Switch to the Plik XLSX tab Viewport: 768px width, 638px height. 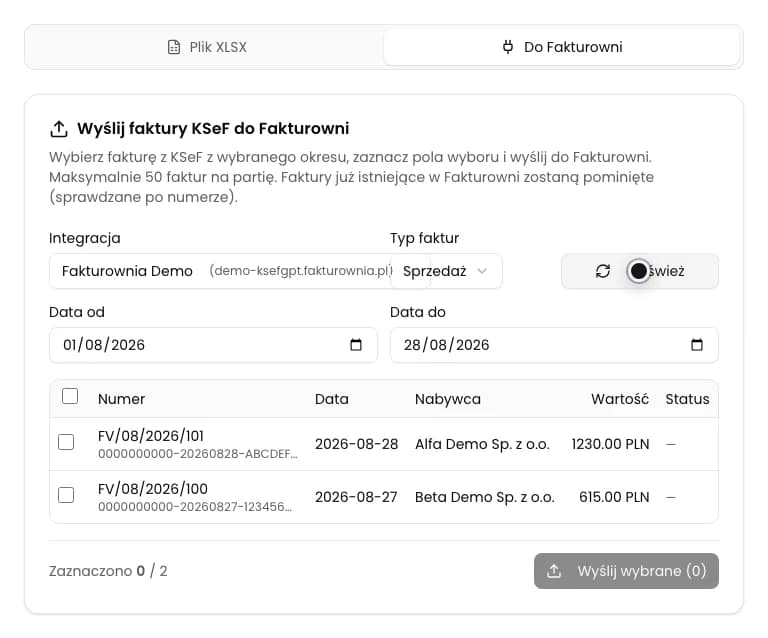(206, 47)
